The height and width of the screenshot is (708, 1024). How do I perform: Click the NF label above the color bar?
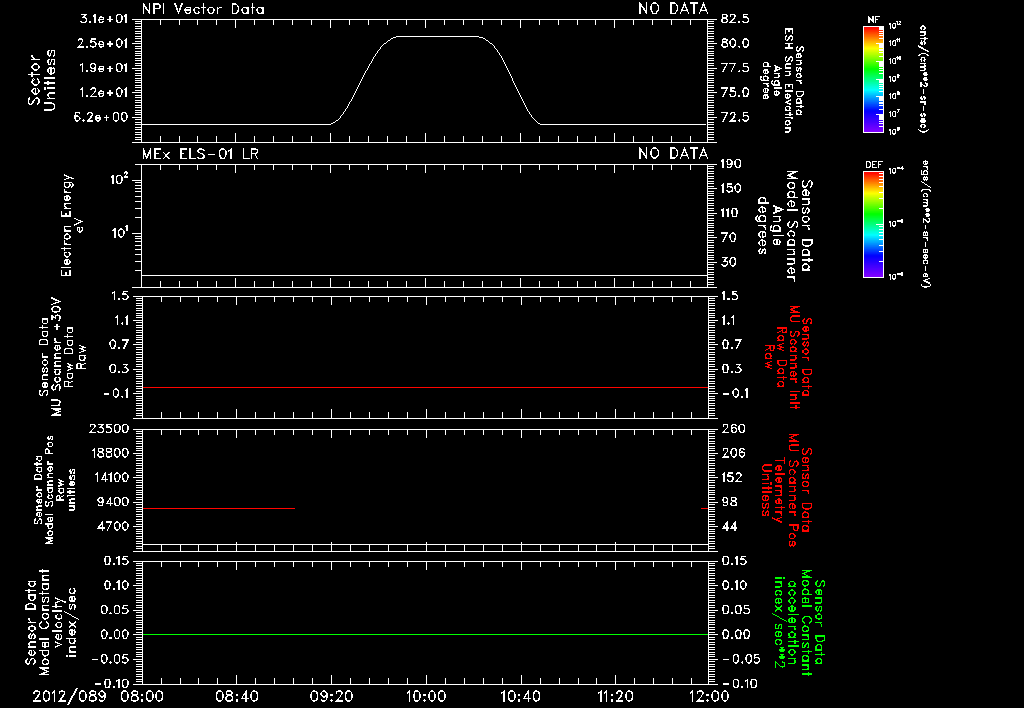pos(873,20)
